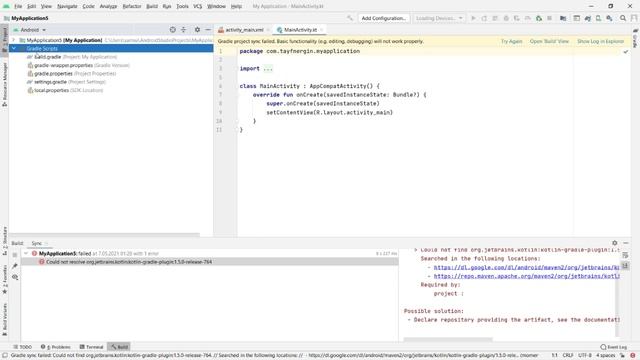Click Add Configuration button
The height and width of the screenshot is (360, 640).
pyautogui.click(x=384, y=18)
